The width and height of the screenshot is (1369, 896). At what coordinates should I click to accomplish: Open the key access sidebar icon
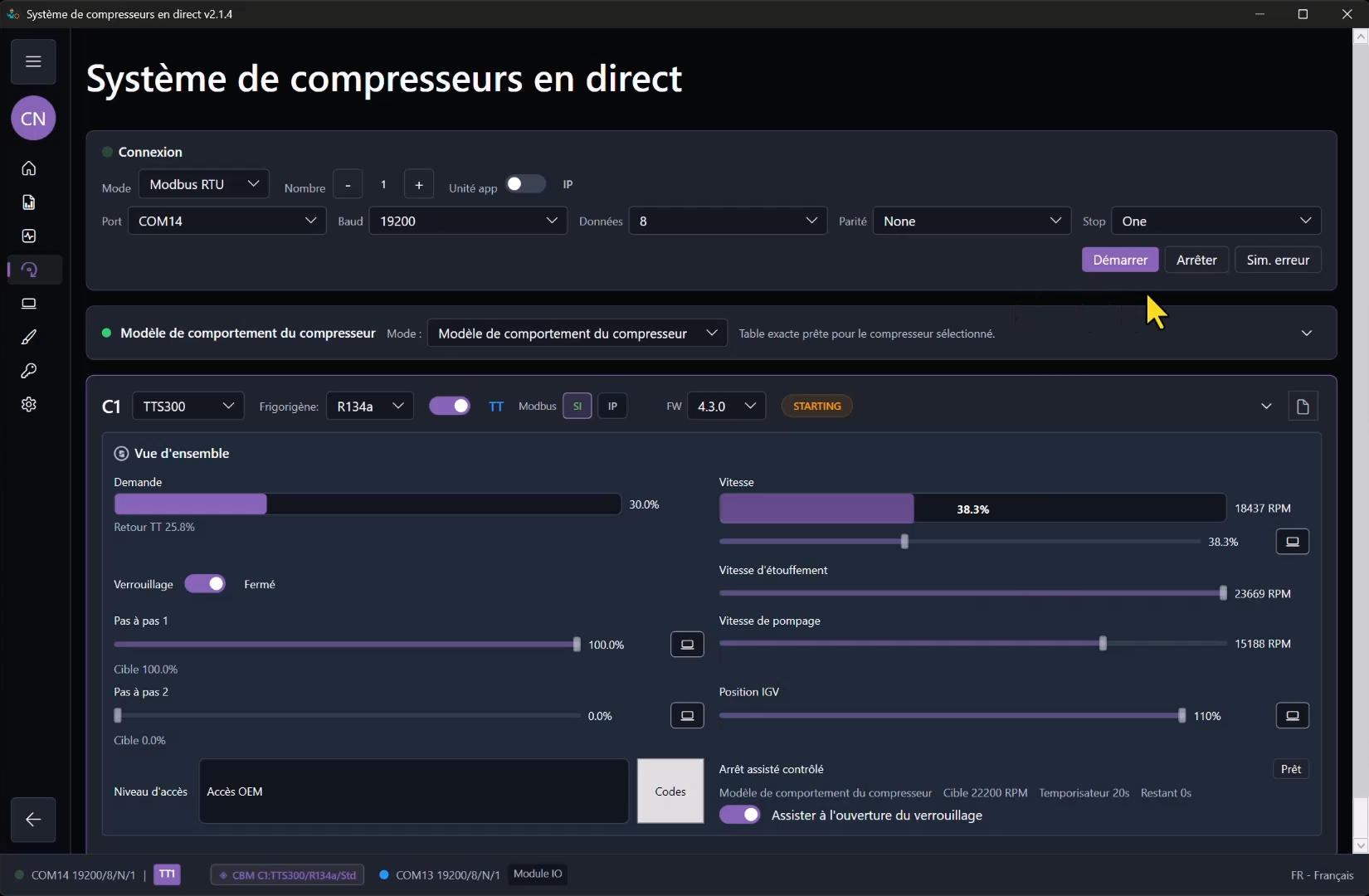tap(29, 371)
